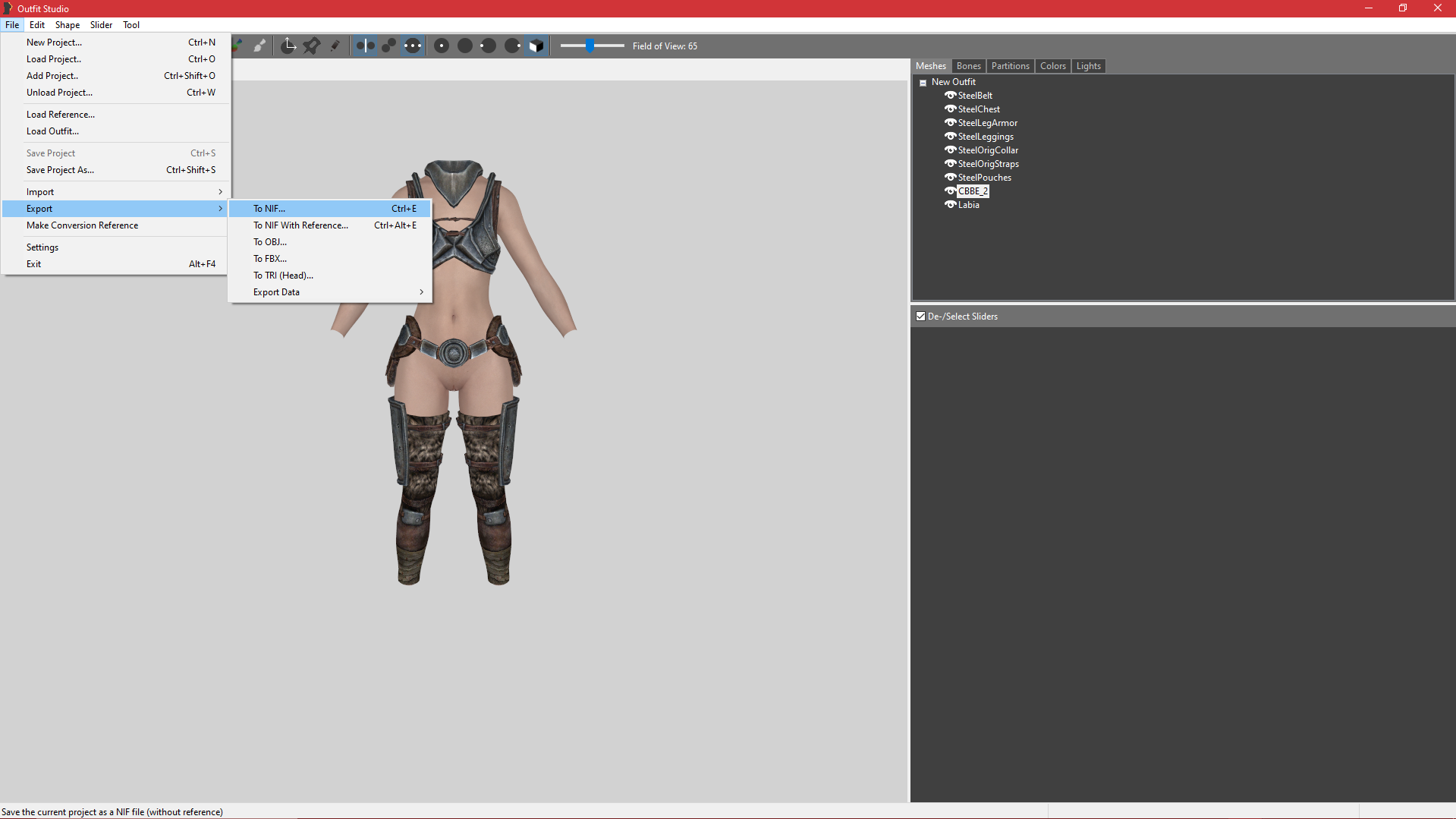Choose To FBX... export option
This screenshot has height=819, width=1456.
tap(330, 259)
